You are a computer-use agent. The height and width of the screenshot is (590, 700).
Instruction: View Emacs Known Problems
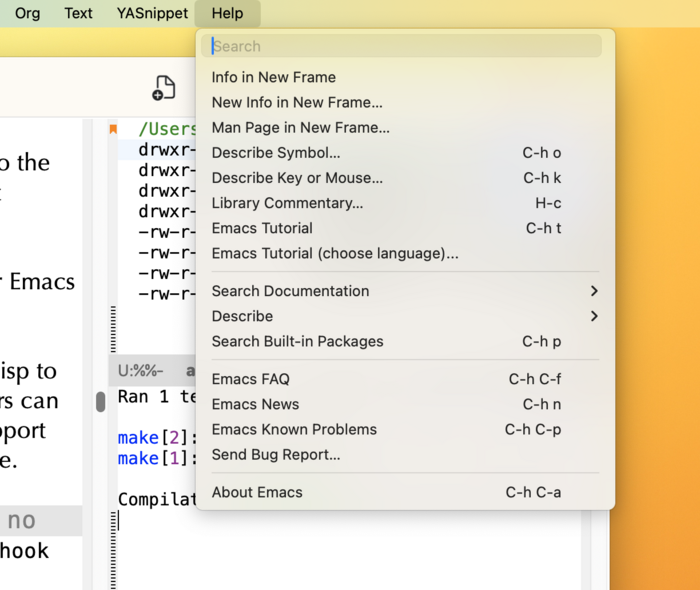point(405,429)
